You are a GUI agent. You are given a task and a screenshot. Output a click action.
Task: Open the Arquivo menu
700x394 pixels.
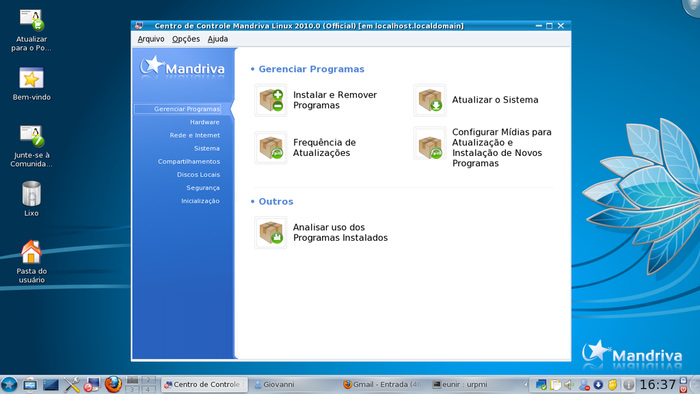(151, 39)
